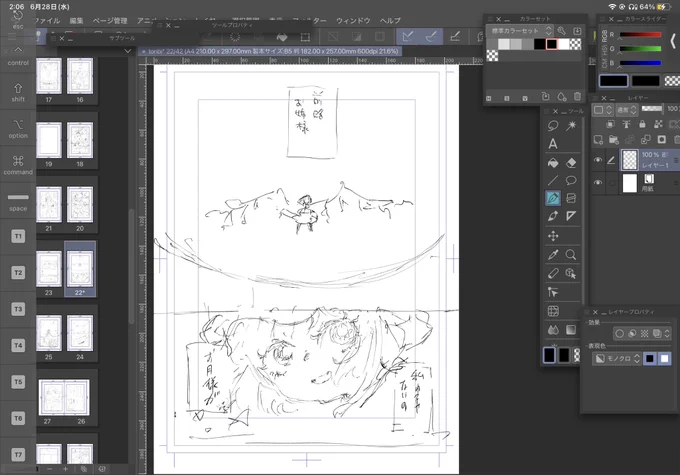
Task: Delete color using color set trash icon
Action: click(577, 96)
